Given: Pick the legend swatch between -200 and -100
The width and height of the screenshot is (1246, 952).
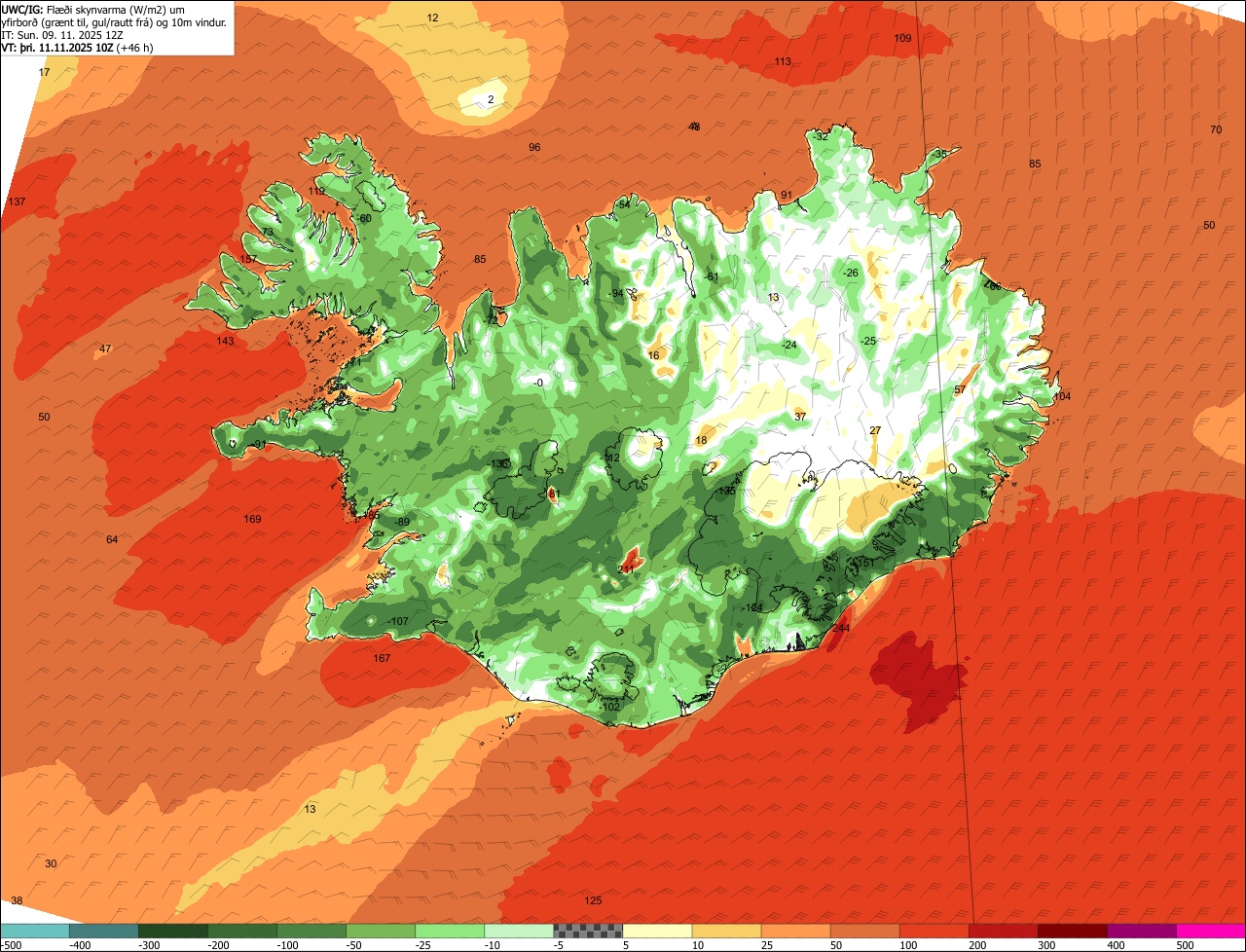Looking at the screenshot, I should coord(241,931).
